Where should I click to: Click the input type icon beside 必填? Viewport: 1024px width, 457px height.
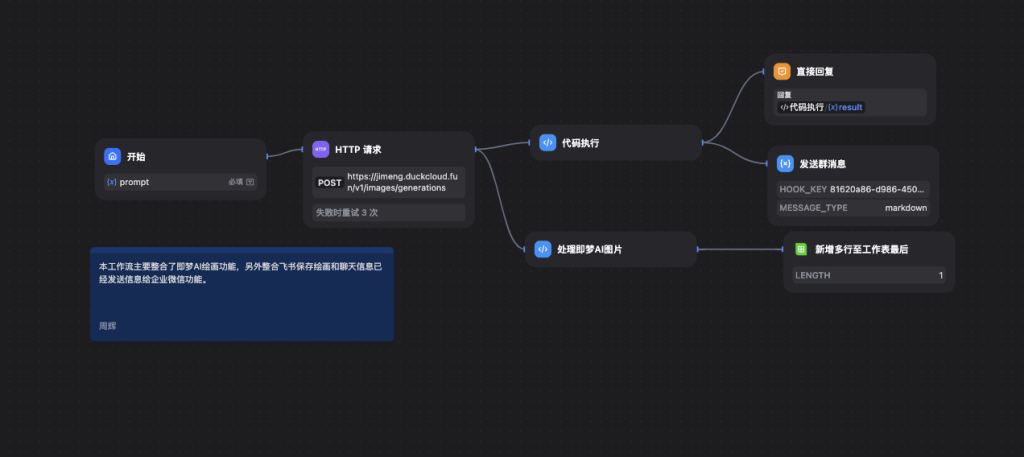[x=250, y=182]
